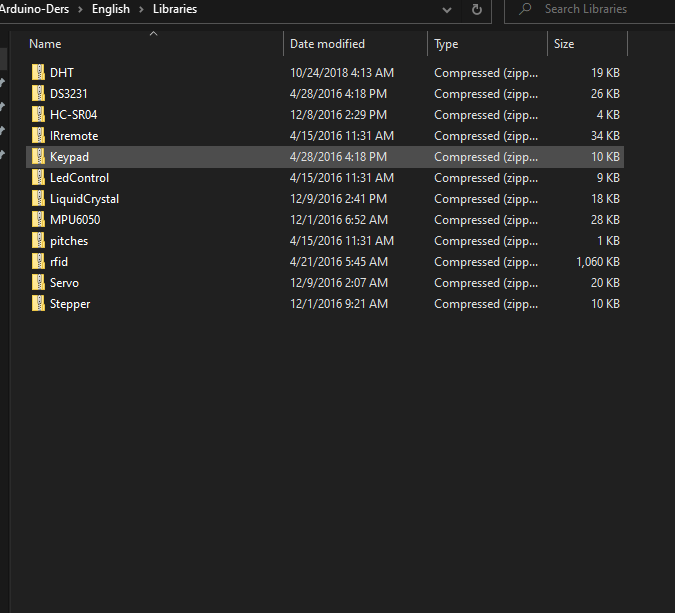675x613 pixels.
Task: Click the 20 KB size value
Action: coord(605,282)
